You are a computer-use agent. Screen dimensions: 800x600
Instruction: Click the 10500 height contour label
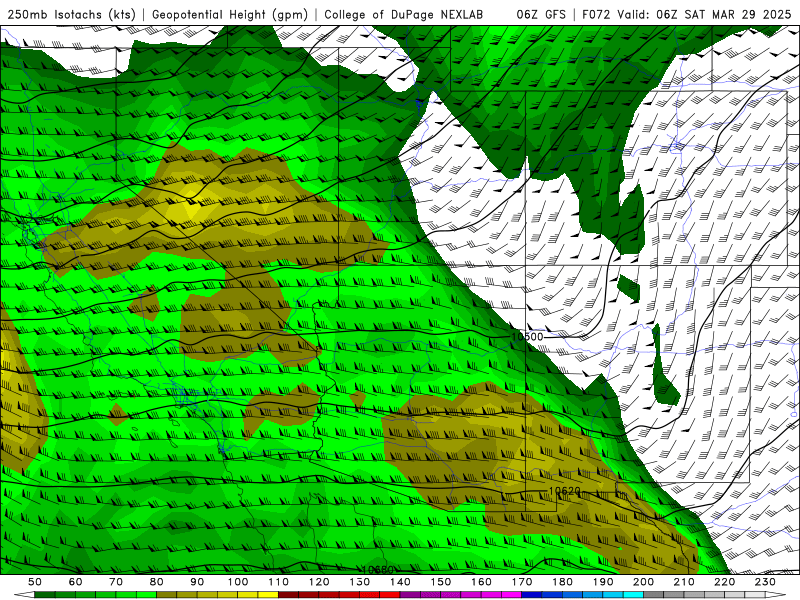(527, 337)
